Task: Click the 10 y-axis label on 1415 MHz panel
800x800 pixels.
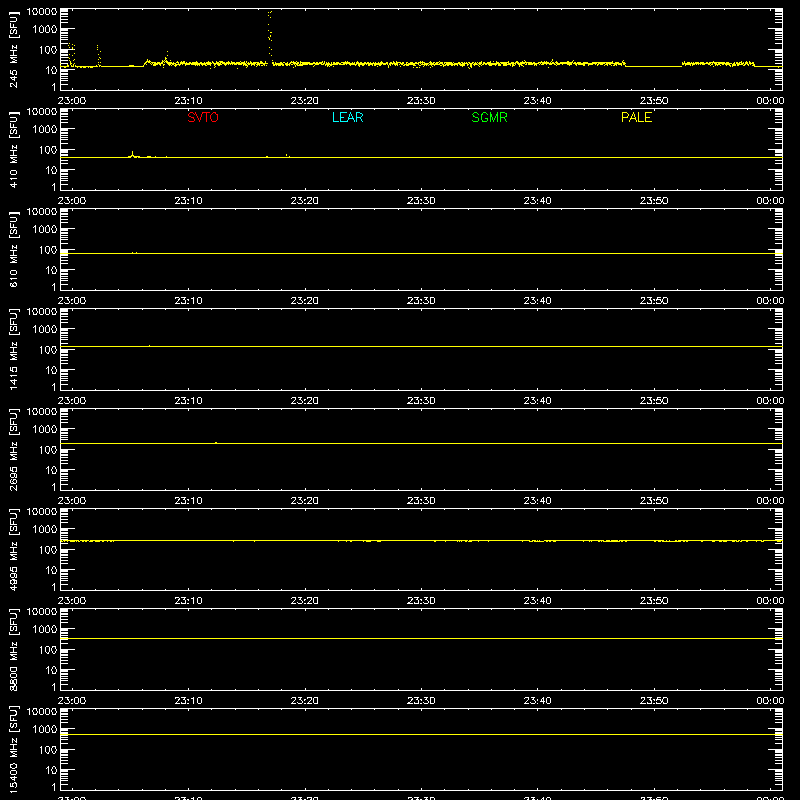Action: click(x=51, y=370)
